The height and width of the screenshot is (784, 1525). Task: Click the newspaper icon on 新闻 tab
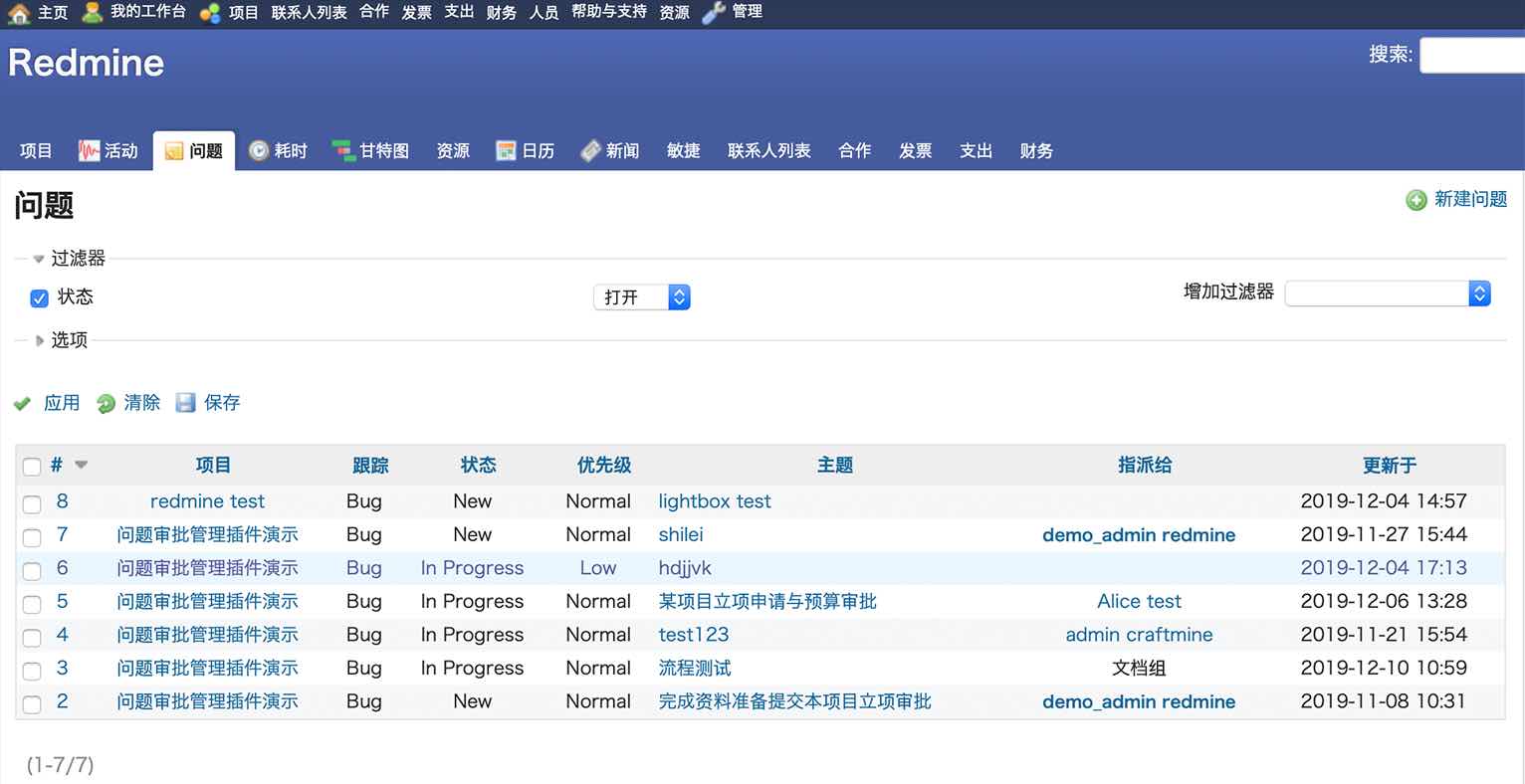coord(591,151)
